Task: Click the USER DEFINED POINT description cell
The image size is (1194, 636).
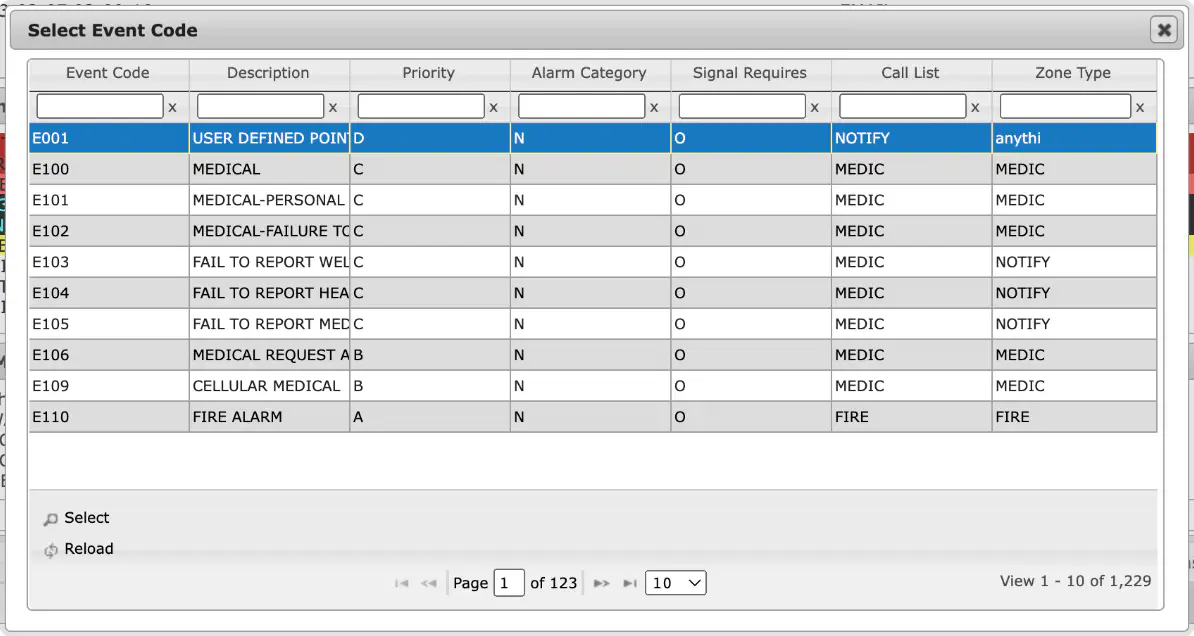Action: 270,139
